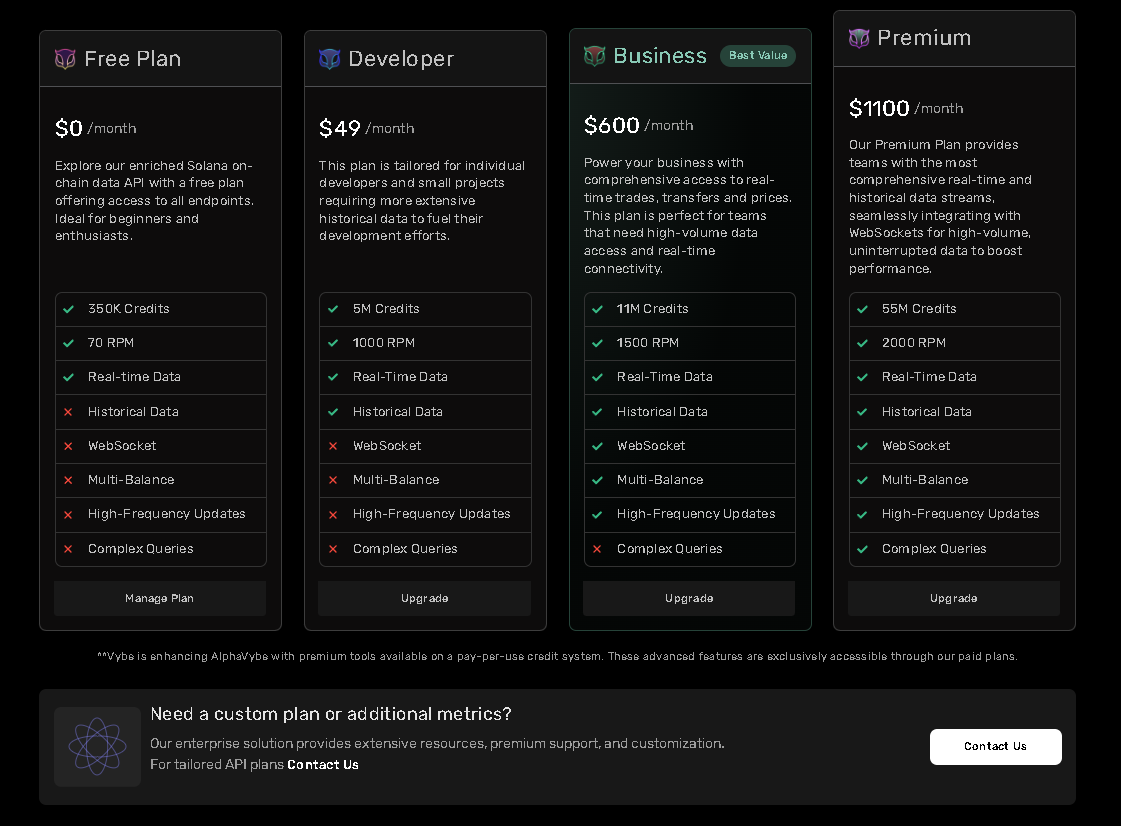Click the 1000 RPM text
The height and width of the screenshot is (826, 1121).
tap(384, 343)
